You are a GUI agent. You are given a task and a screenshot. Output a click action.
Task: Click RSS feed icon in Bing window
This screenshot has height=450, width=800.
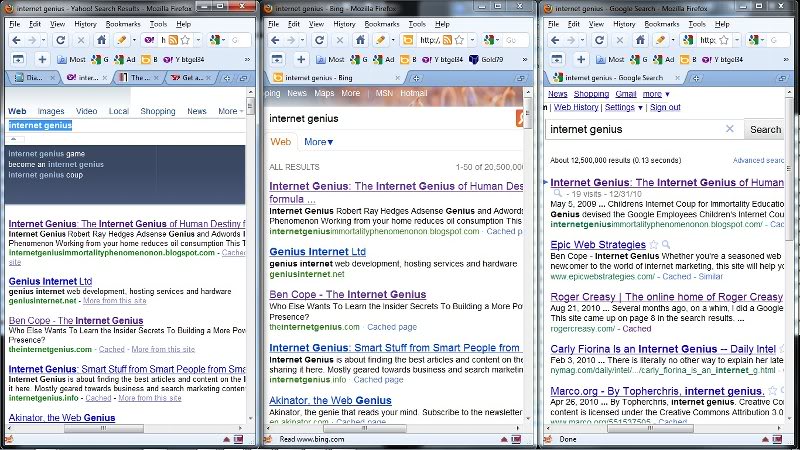click(447, 40)
